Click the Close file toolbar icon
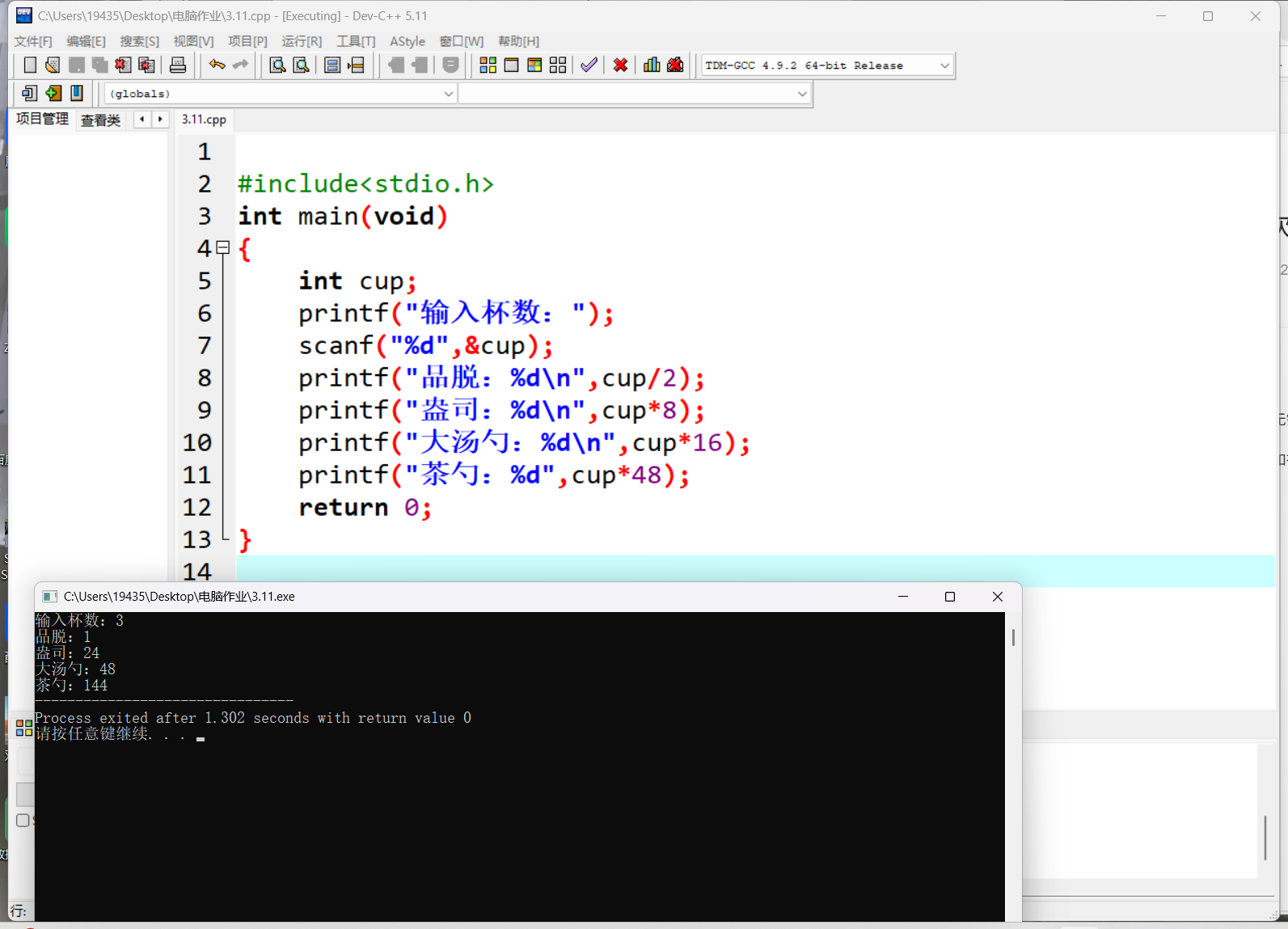This screenshot has width=1288, height=929. [x=123, y=65]
